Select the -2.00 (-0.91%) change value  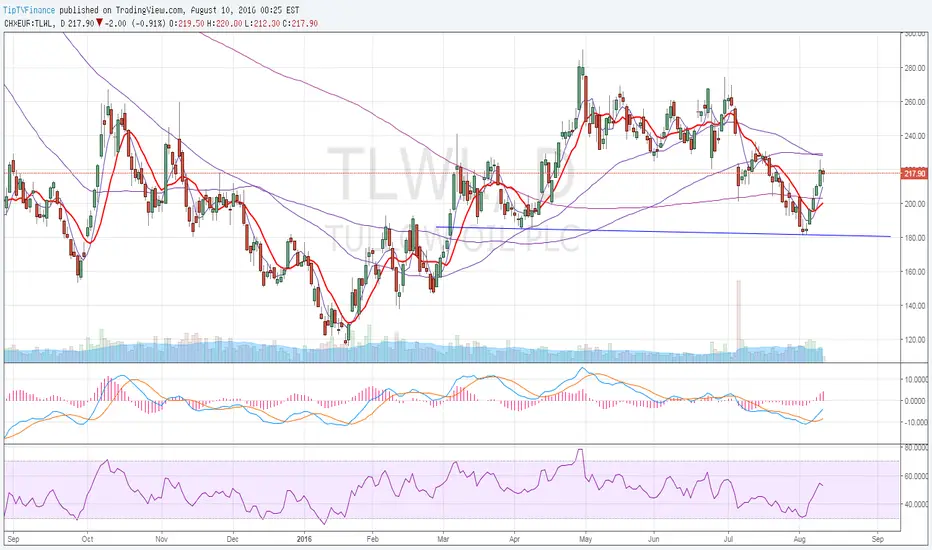pos(136,23)
